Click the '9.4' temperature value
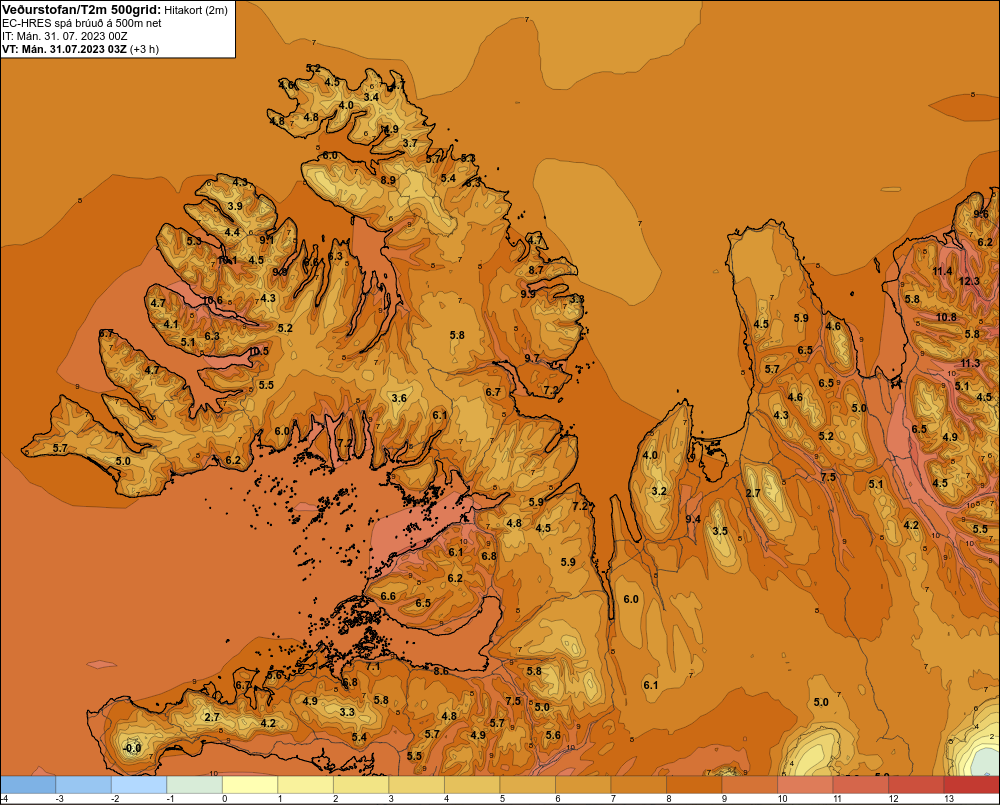 pos(693,519)
